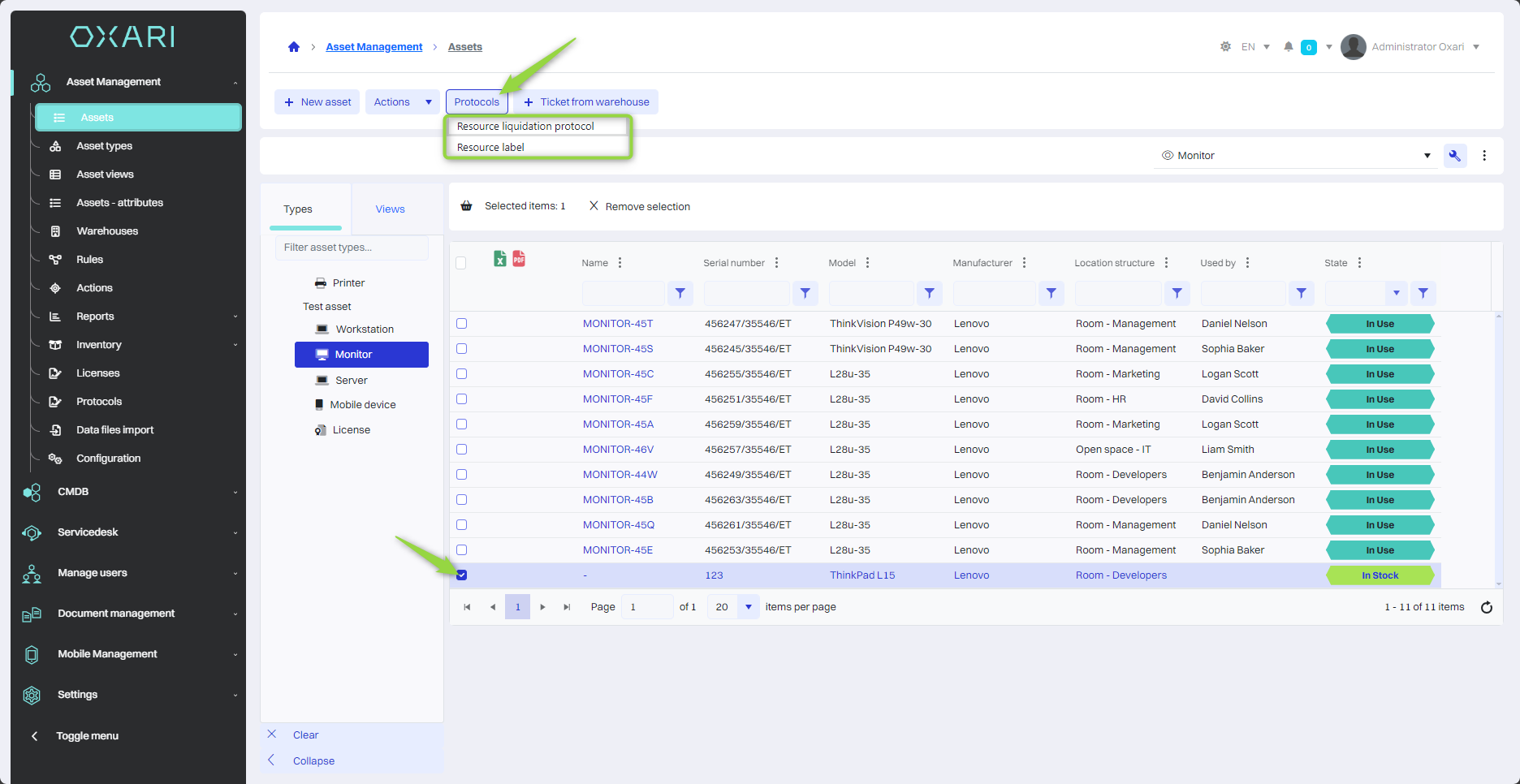Check the MONITOR-45T row checkbox

462,324
